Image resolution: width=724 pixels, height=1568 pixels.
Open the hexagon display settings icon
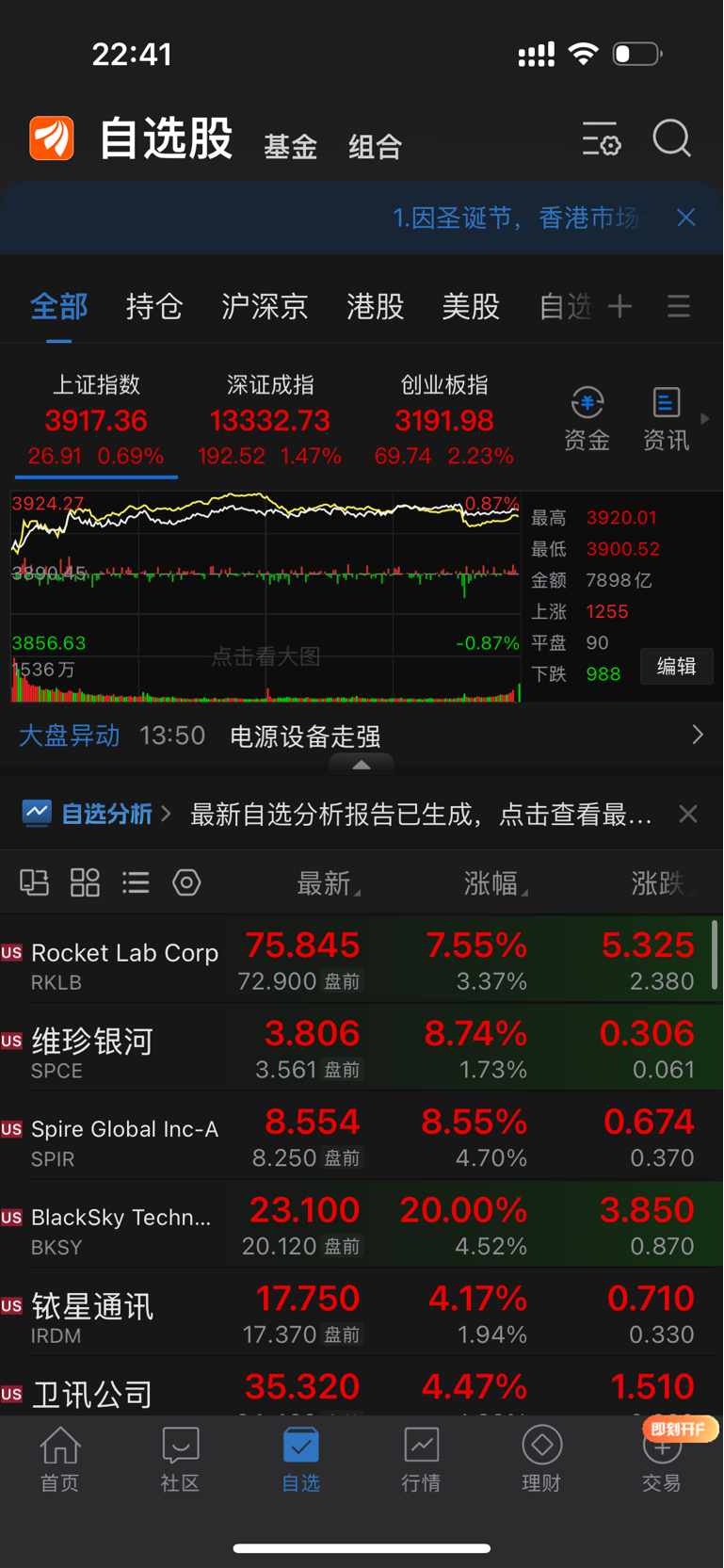tap(186, 882)
